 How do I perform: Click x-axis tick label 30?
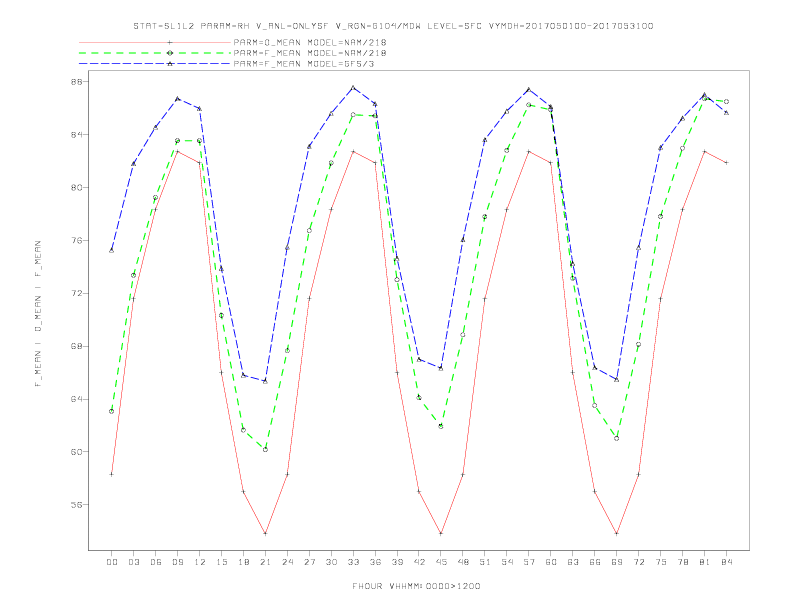tap(331, 562)
